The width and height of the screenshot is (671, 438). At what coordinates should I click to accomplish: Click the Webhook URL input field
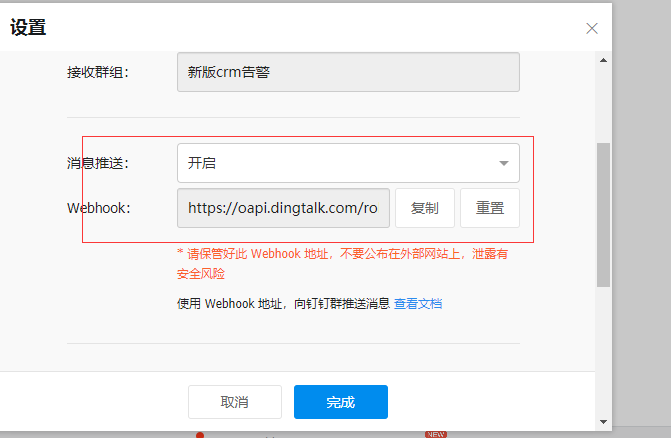283,208
